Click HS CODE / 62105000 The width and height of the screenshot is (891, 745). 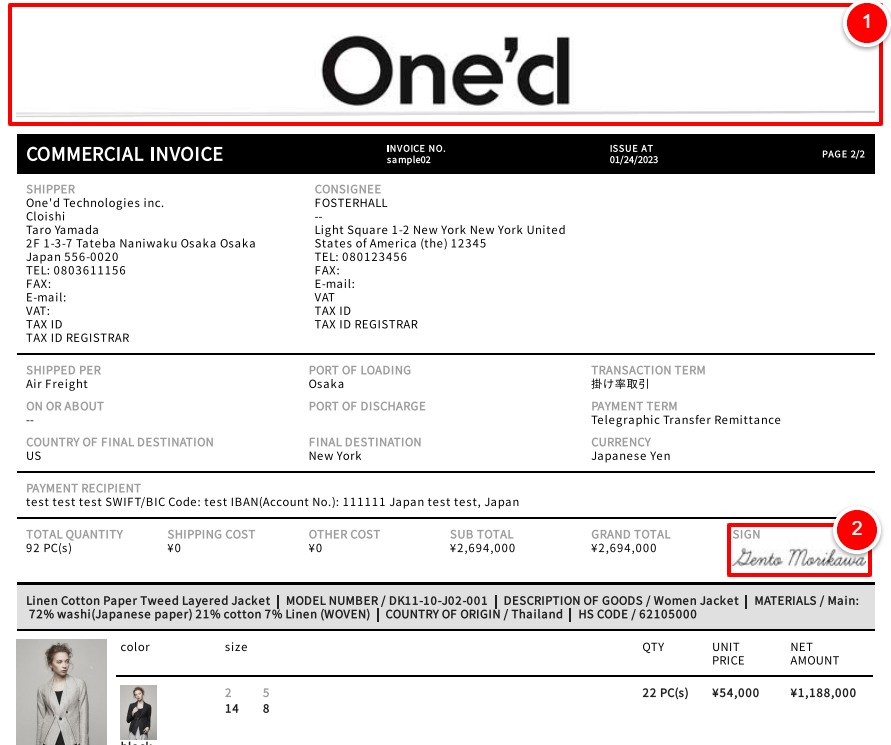click(x=638, y=614)
